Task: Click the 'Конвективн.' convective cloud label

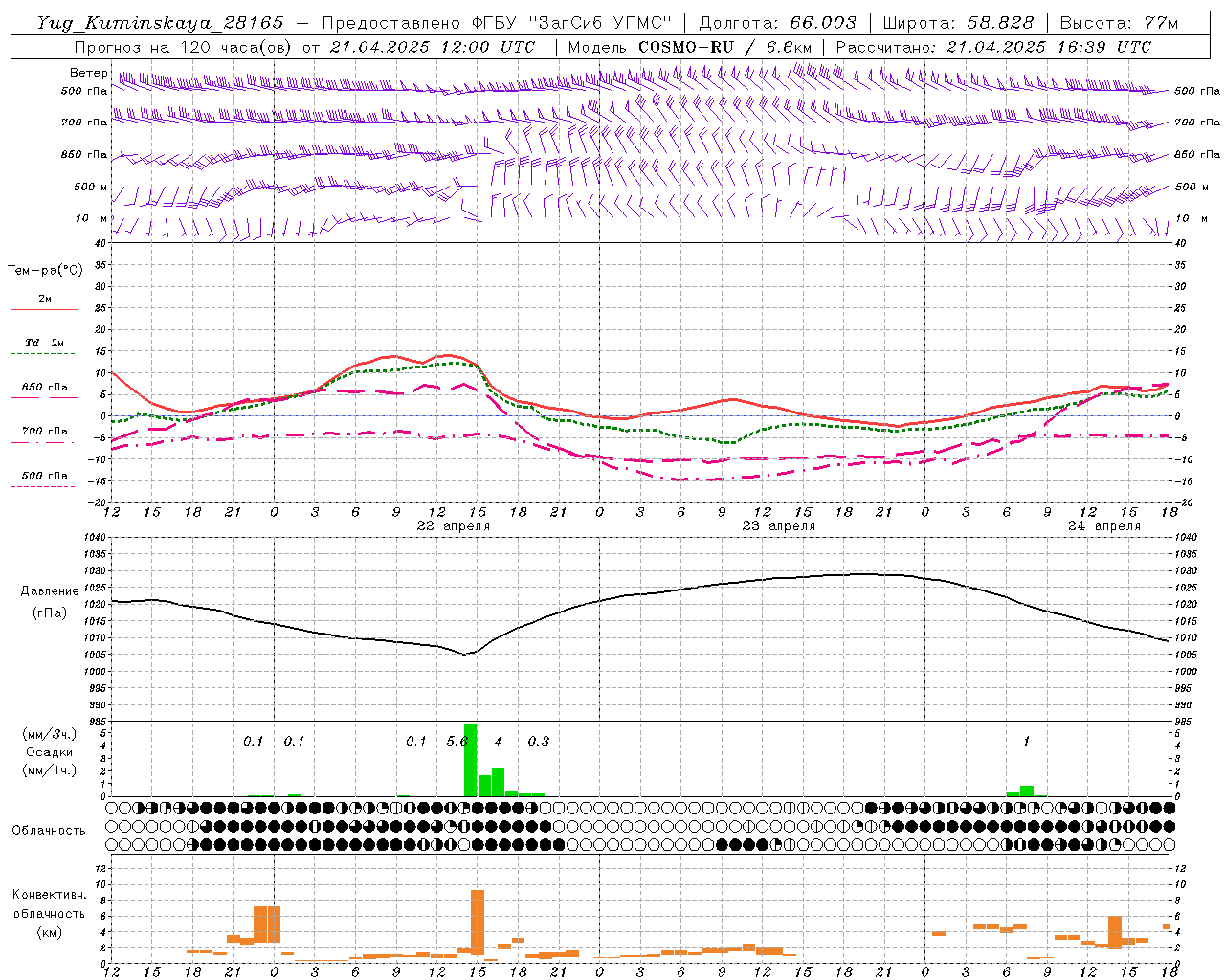Action: [x=49, y=895]
